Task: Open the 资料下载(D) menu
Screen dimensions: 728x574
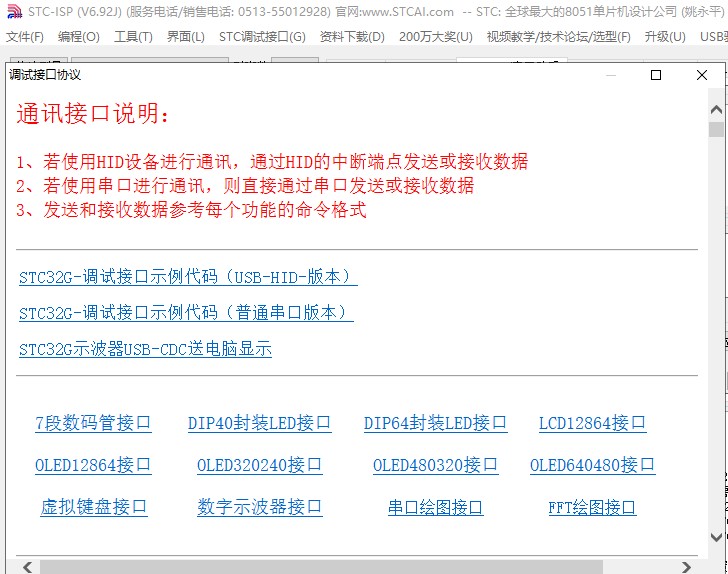Action: pyautogui.click(x=352, y=36)
